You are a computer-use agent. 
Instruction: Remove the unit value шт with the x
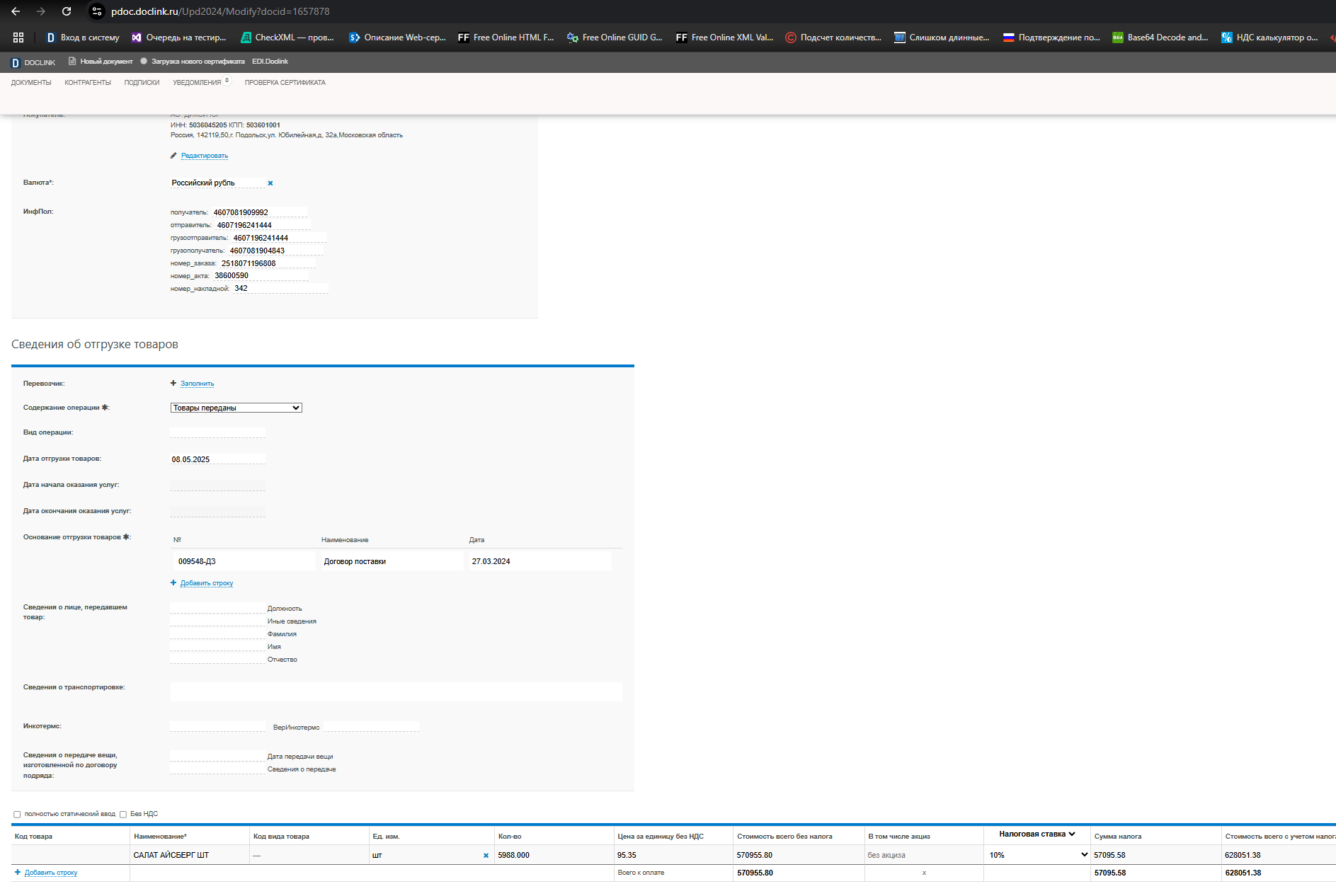point(486,856)
